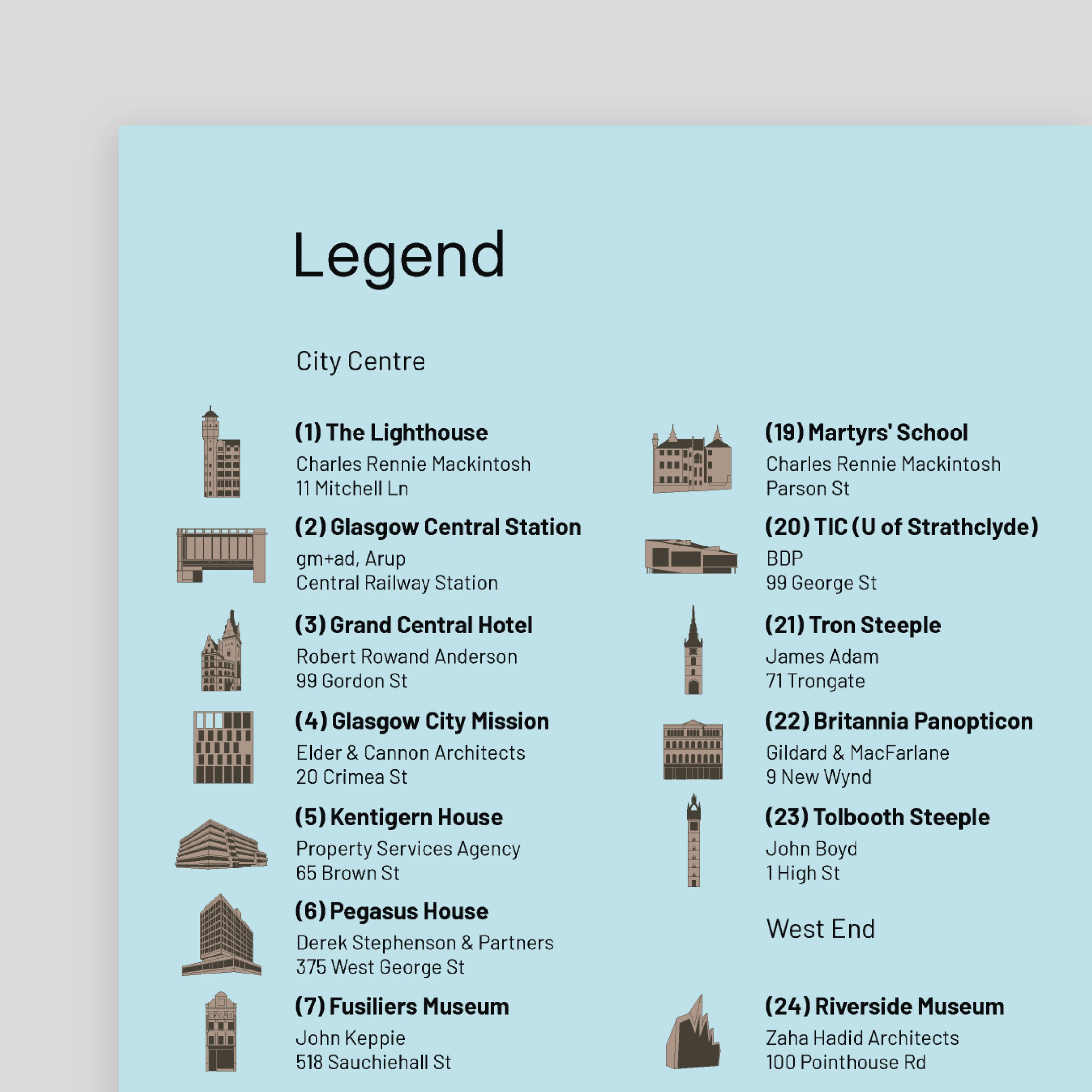Select the '(1) The Lighthouse' title
Image resolution: width=1092 pixels, height=1092 pixels.
392,432
